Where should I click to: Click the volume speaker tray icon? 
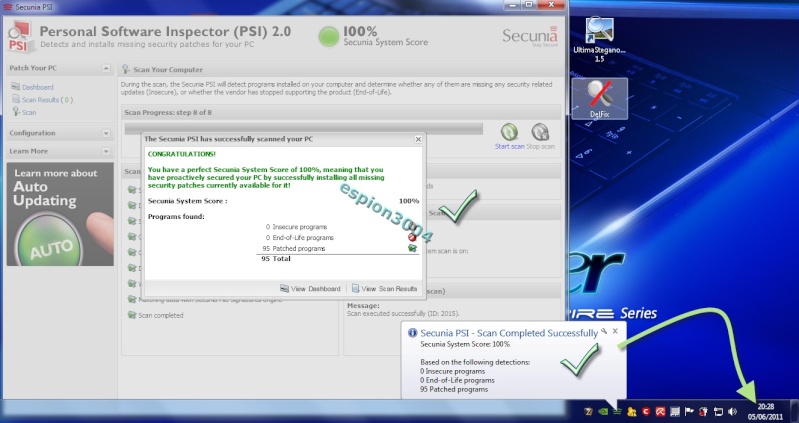click(733, 411)
